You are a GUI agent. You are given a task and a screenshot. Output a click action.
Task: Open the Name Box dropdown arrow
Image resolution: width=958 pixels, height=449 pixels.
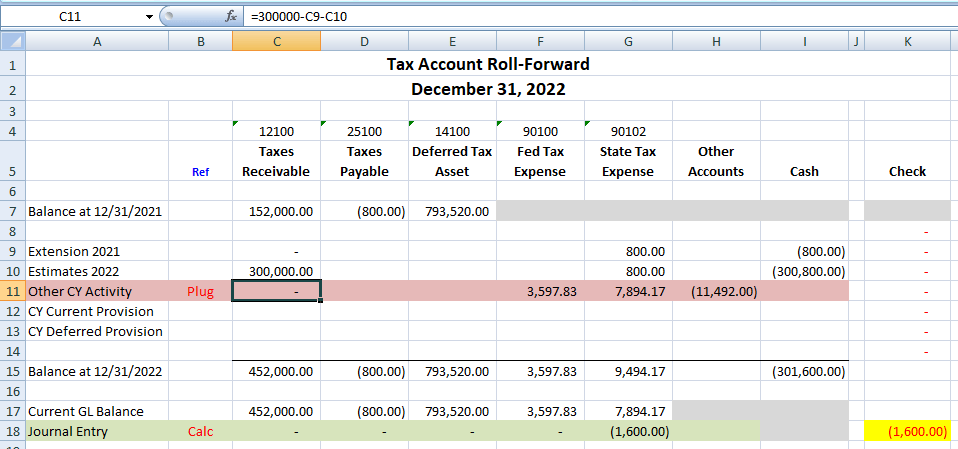150,16
